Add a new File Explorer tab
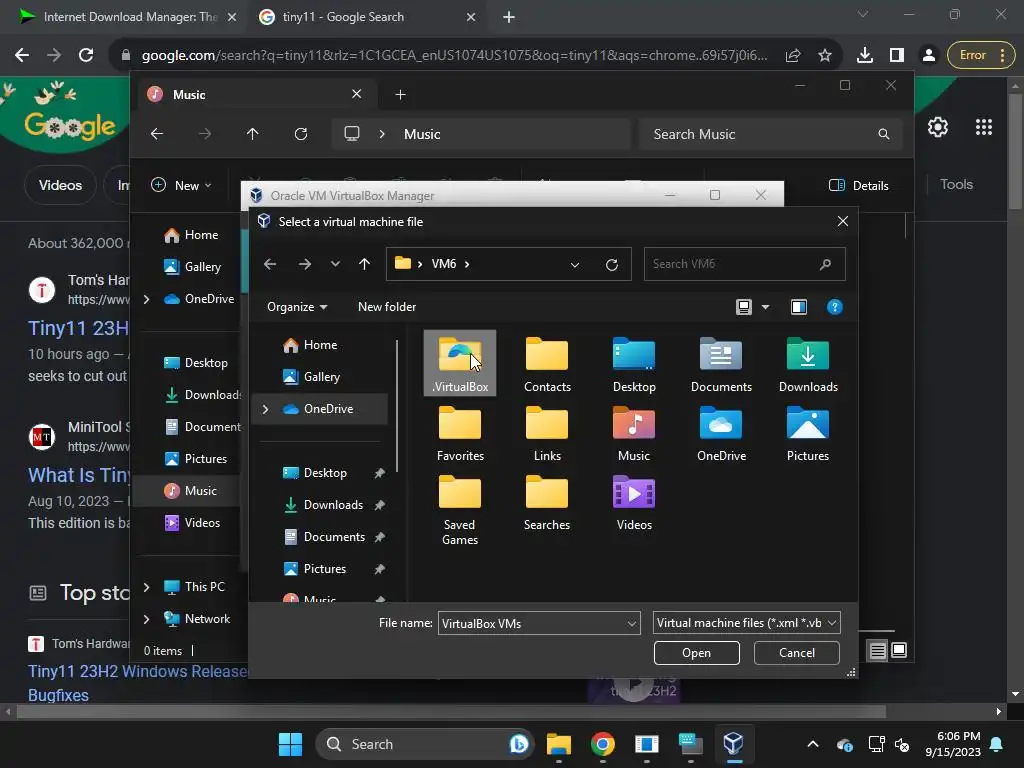 click(400, 95)
